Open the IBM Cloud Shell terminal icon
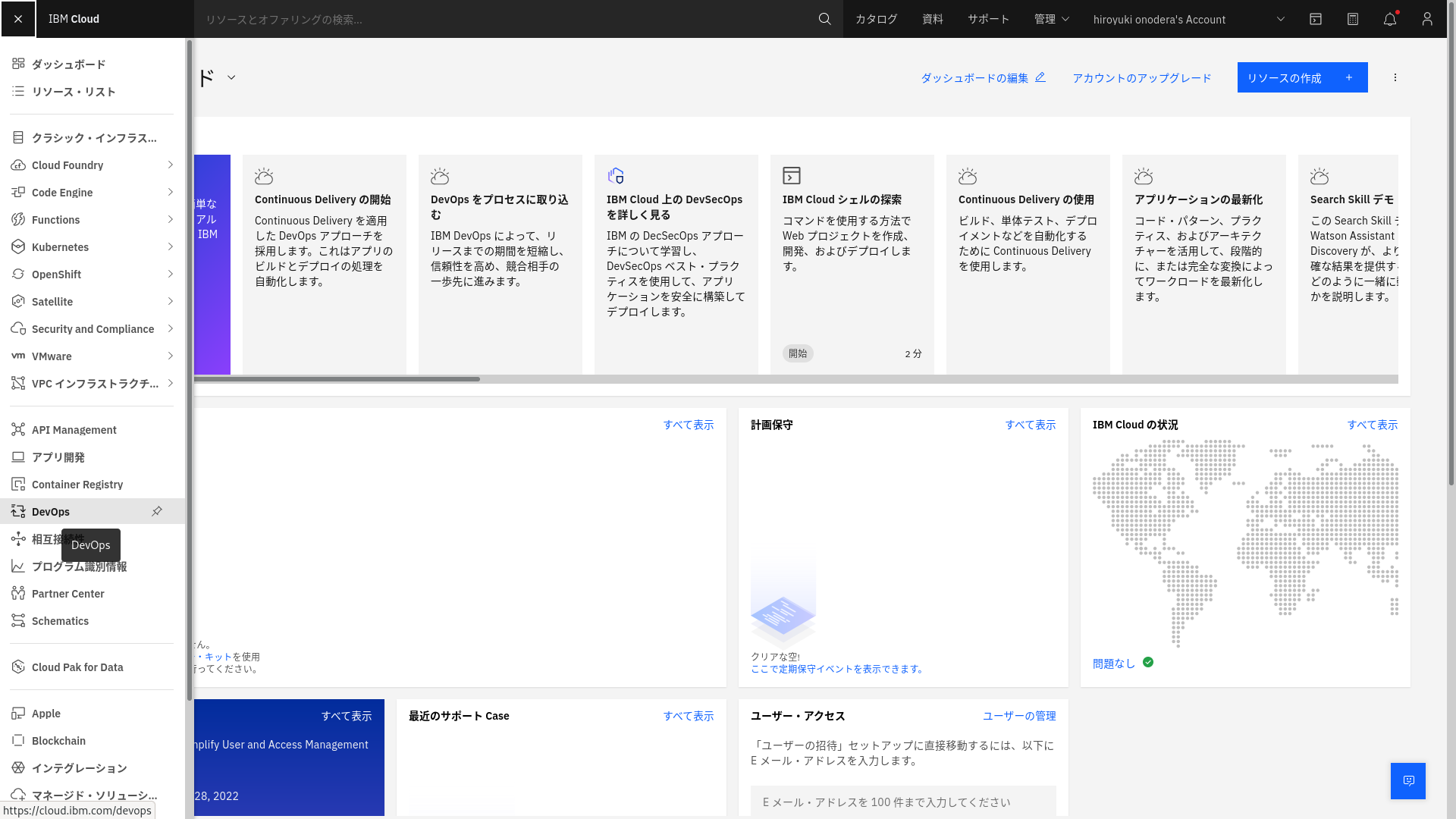Screen dimensions: 1456x819 pyautogui.click(x=1315, y=19)
